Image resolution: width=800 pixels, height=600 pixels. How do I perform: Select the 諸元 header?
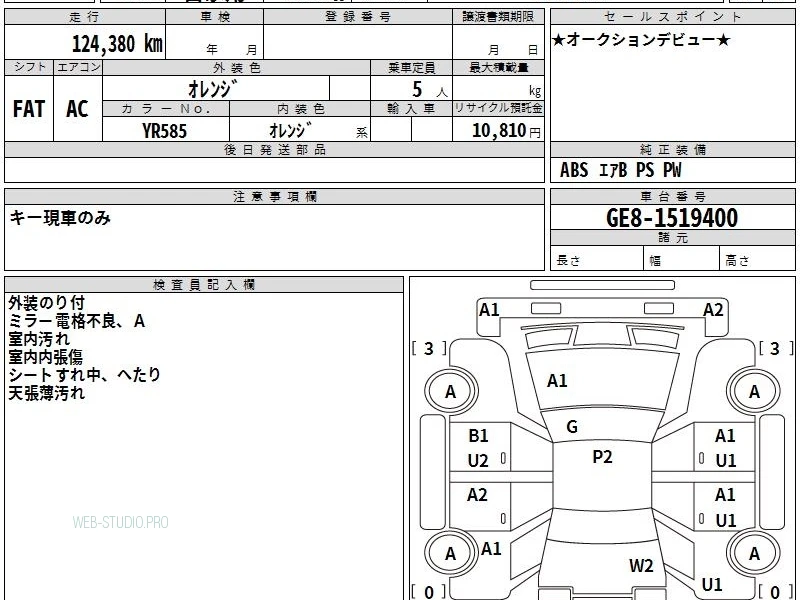coord(672,238)
